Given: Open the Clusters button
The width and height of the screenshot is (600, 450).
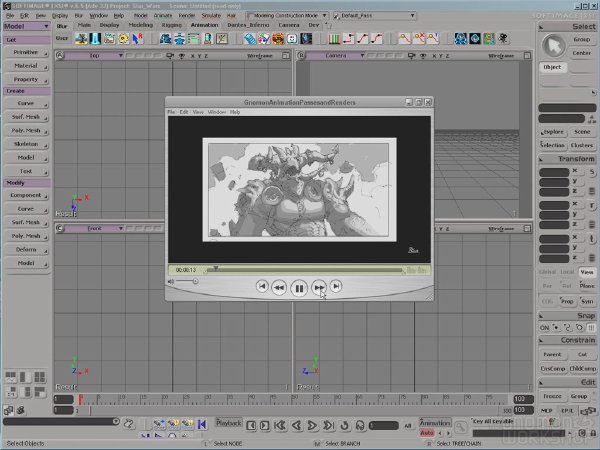Looking at the screenshot, I should coord(582,145).
